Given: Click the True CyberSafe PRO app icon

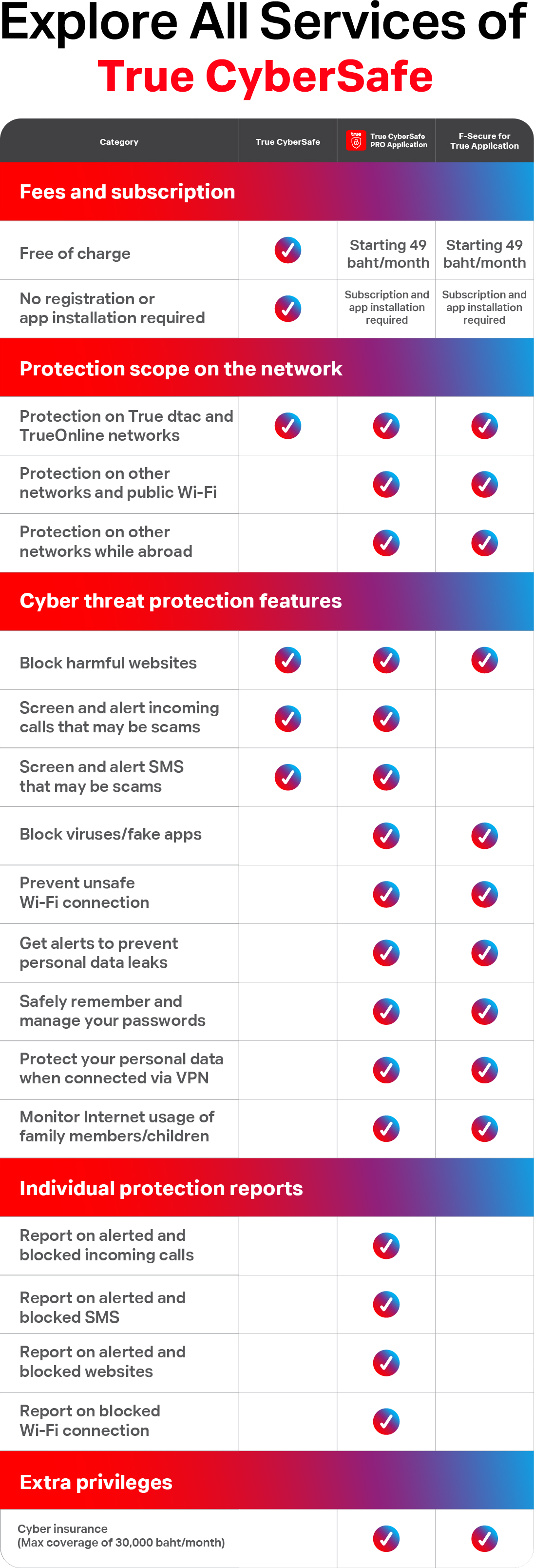Looking at the screenshot, I should pos(356,140).
